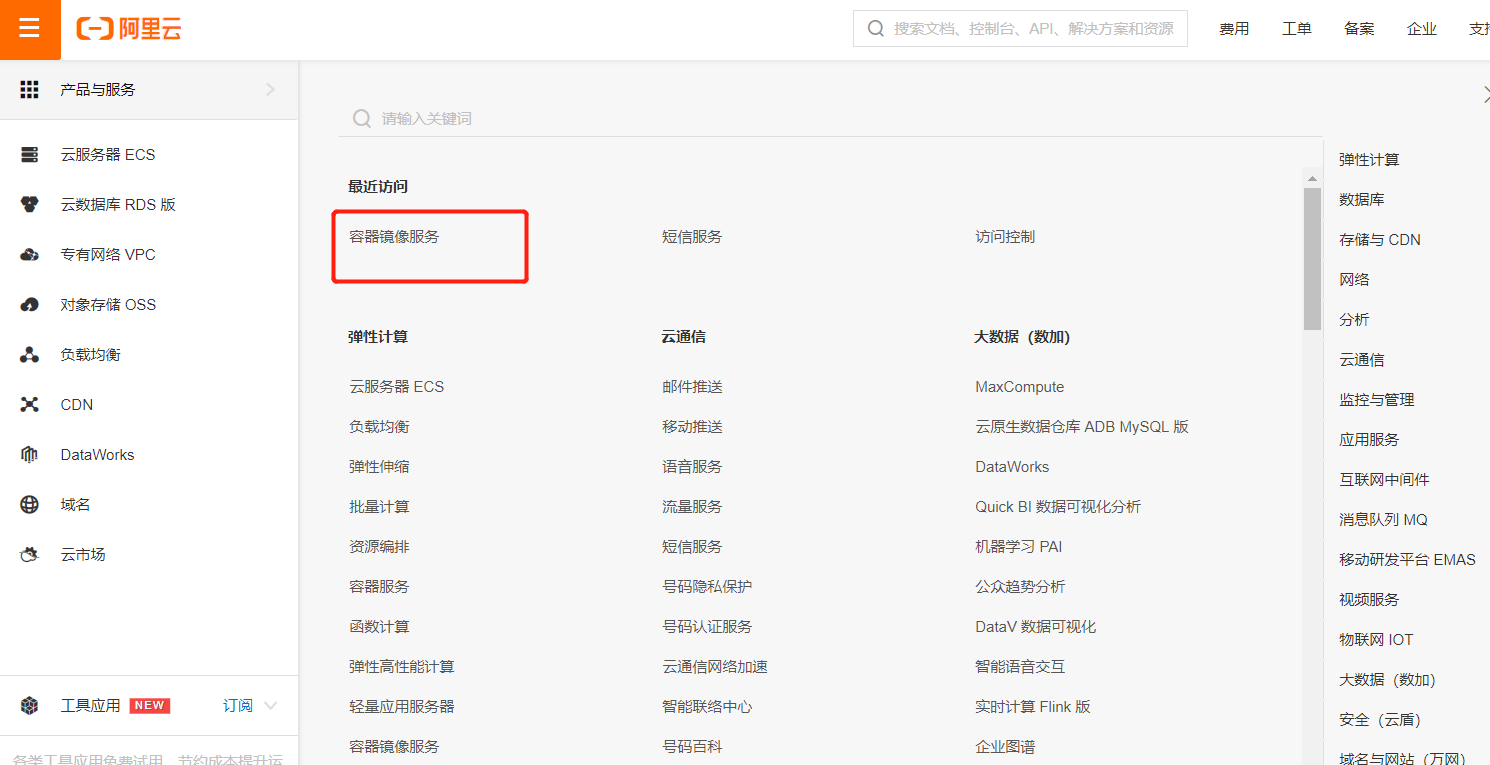This screenshot has height=765, width=1490.
Task: Click the load balancer icon in sidebar
Action: pos(30,354)
